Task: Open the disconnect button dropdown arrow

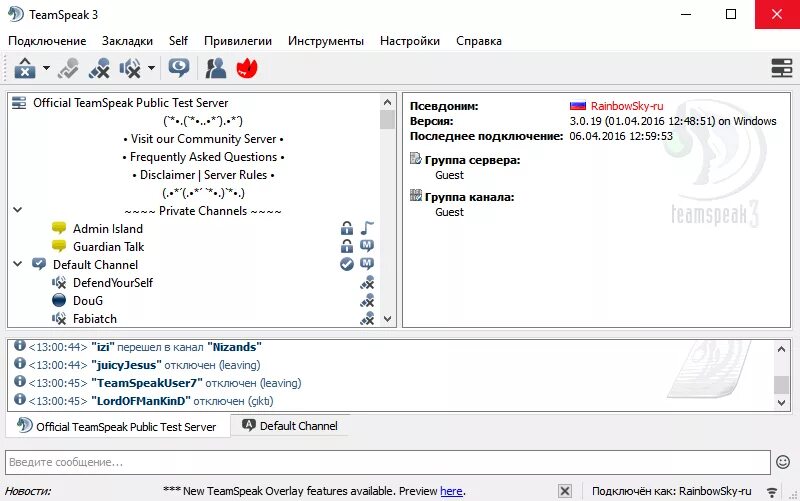Action: pos(46,68)
